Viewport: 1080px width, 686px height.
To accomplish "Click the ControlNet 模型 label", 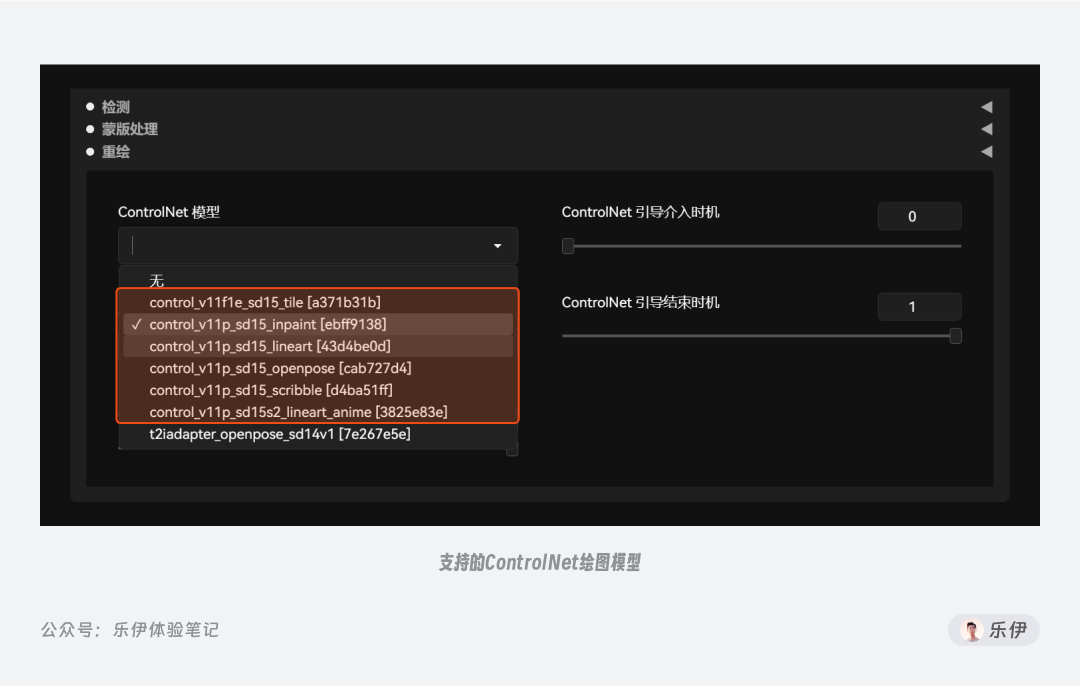I will (169, 212).
